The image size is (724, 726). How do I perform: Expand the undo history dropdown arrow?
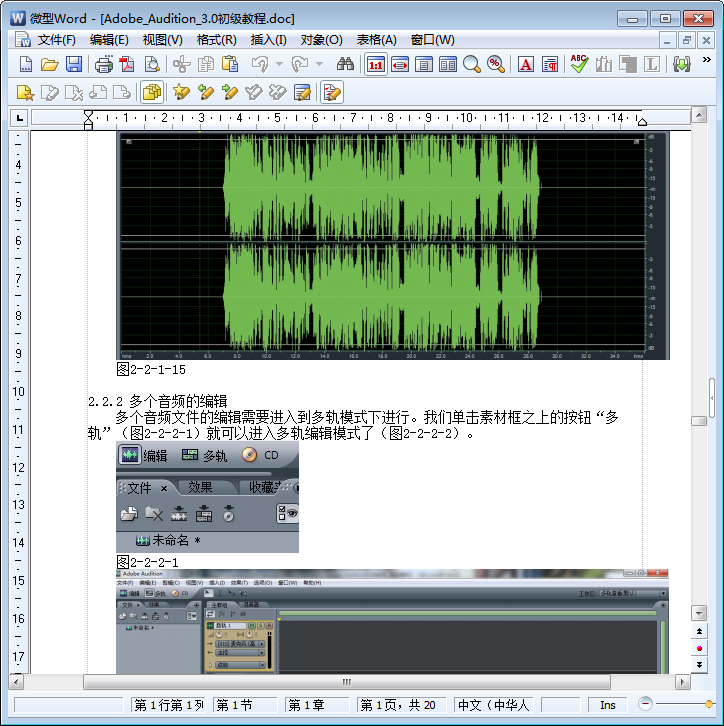279,64
